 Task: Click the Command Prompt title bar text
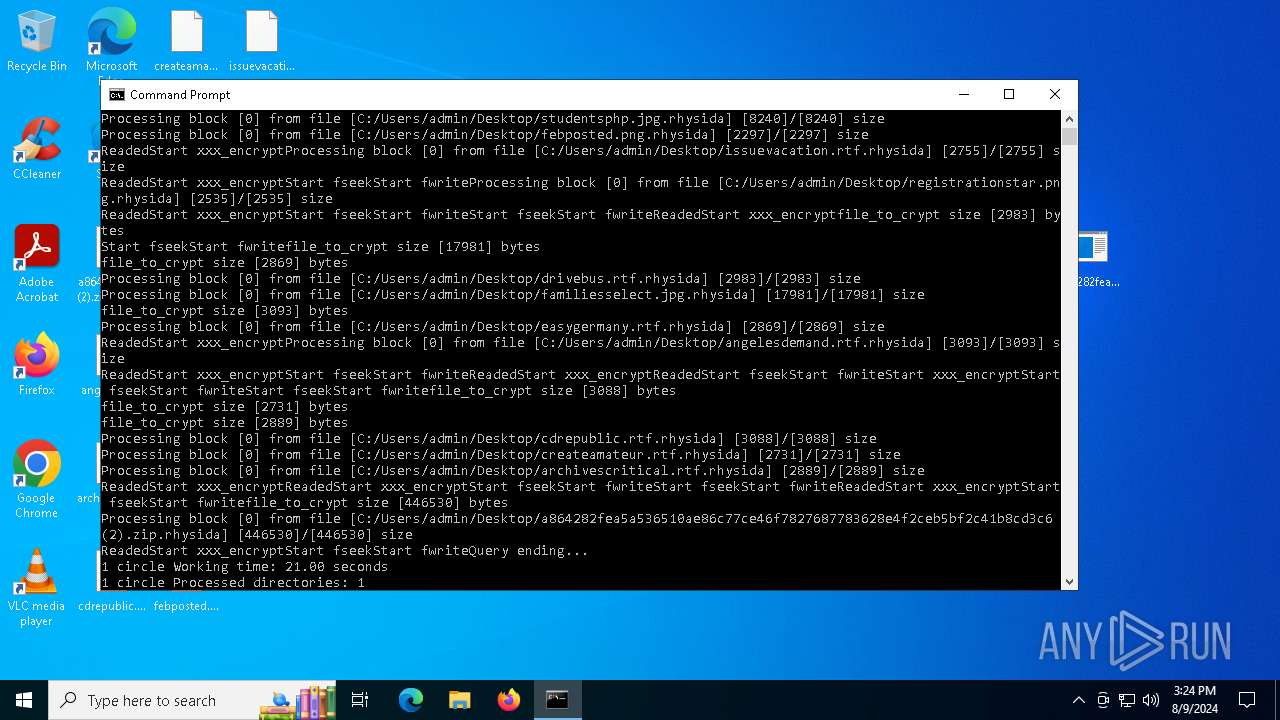(180, 95)
